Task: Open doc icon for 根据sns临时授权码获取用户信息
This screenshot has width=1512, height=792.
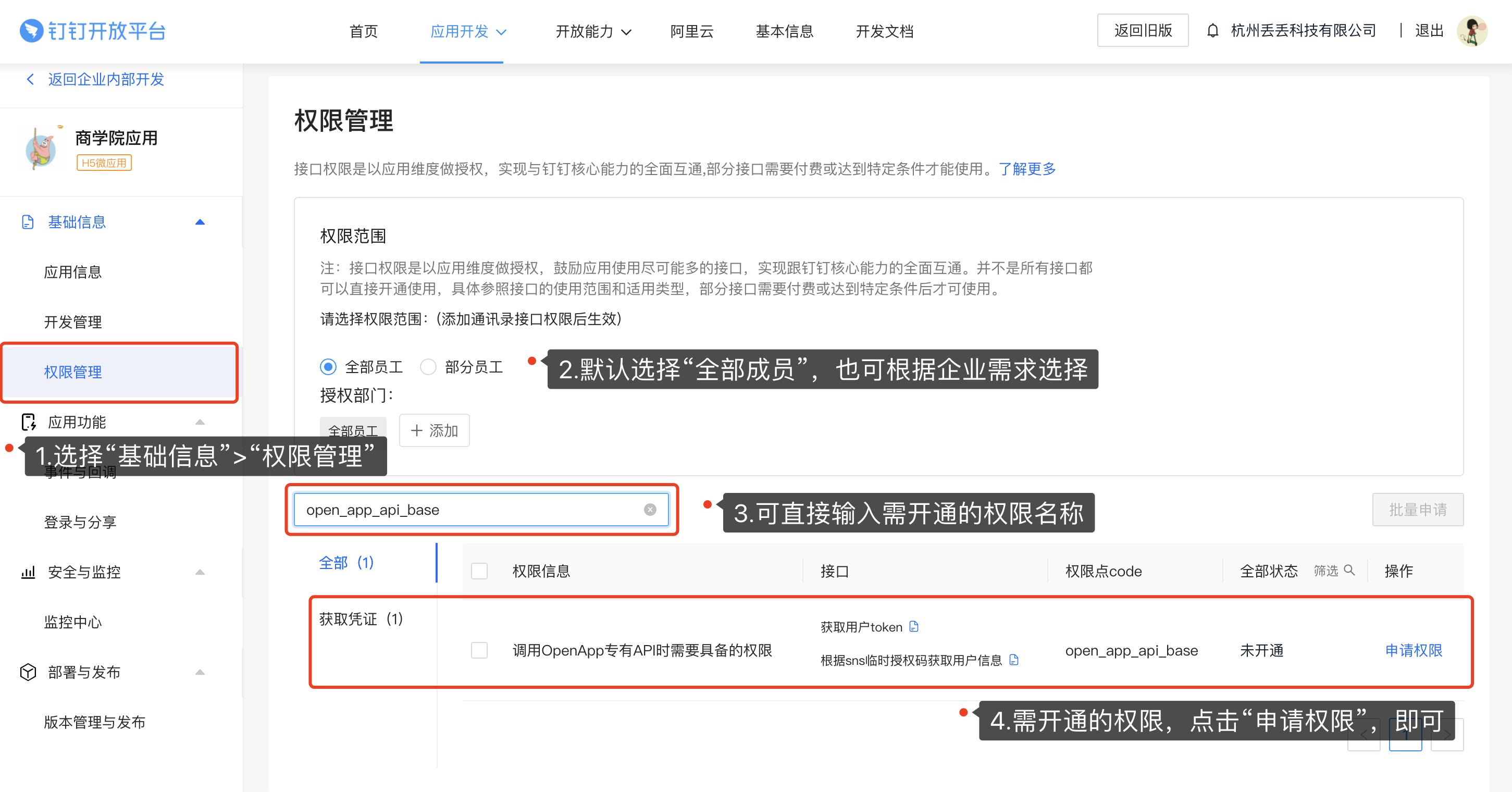Action: point(1014,660)
